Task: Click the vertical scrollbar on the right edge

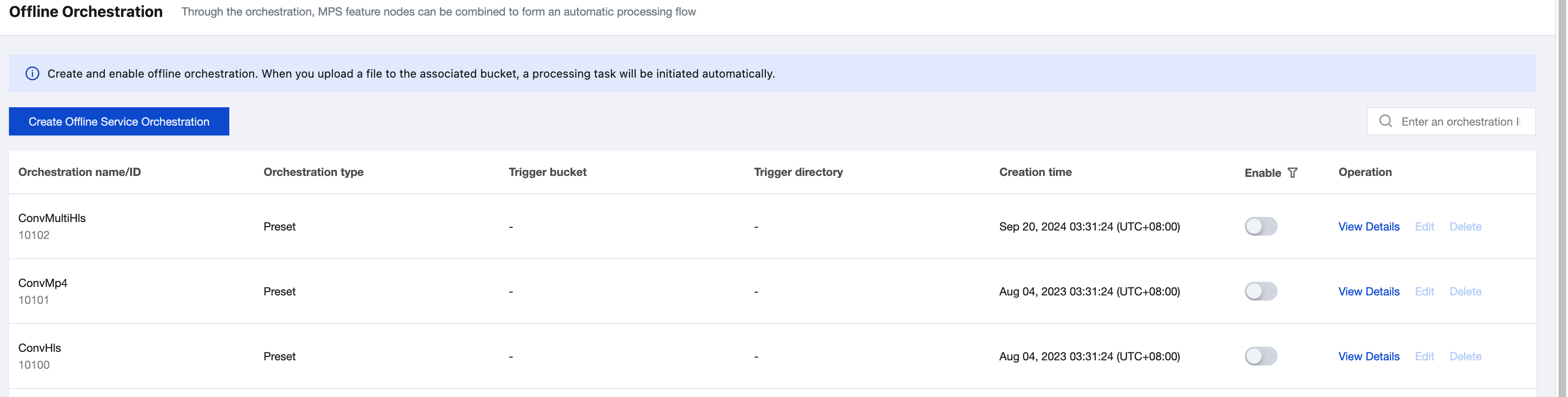Action: (x=1561, y=183)
